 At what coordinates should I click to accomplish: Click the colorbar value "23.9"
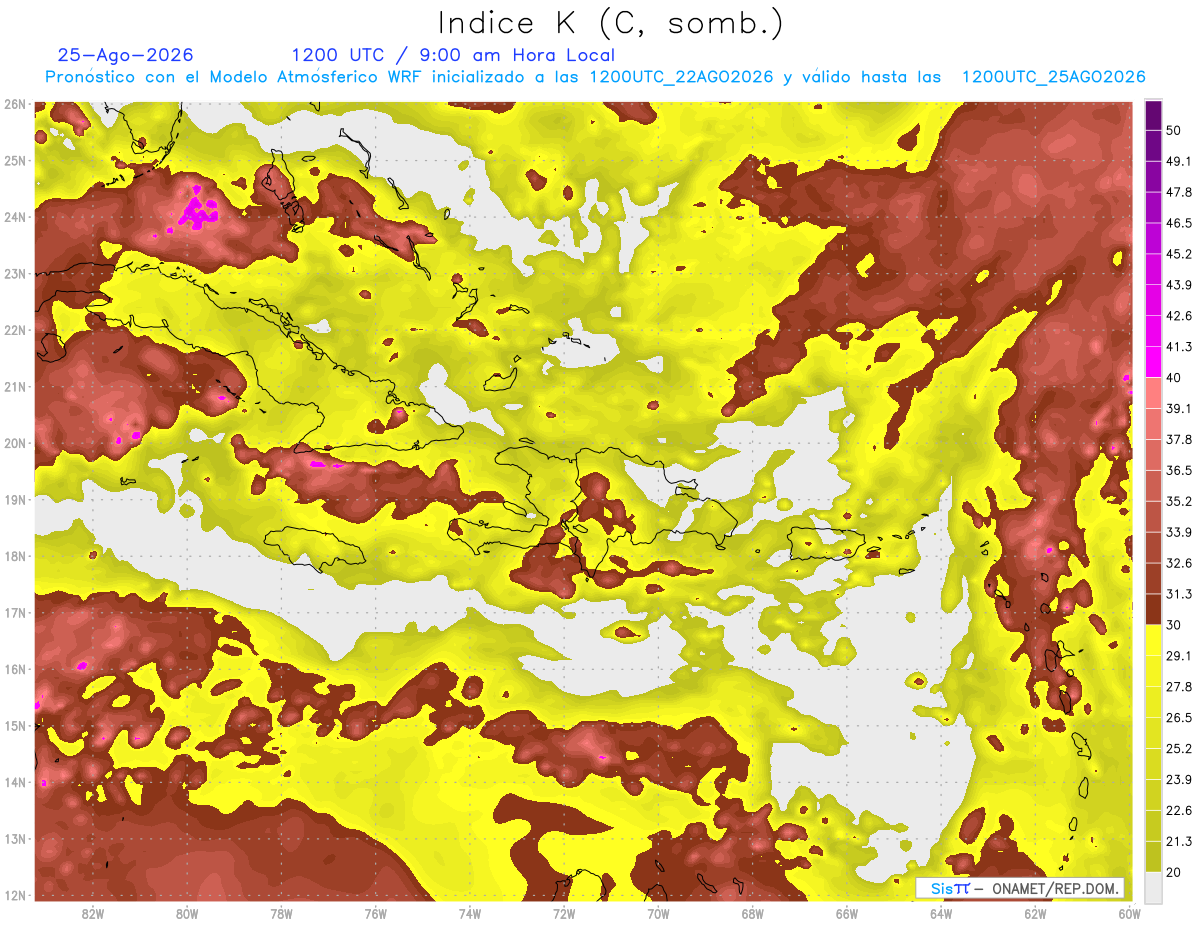coord(1178,780)
